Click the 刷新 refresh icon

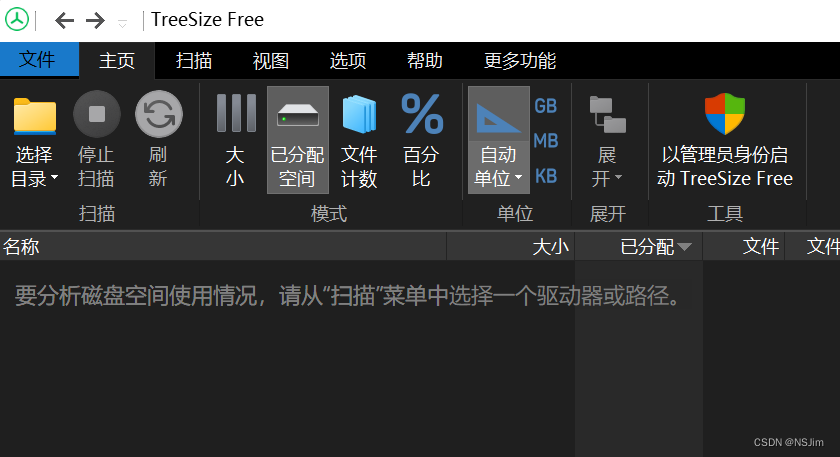tap(159, 114)
